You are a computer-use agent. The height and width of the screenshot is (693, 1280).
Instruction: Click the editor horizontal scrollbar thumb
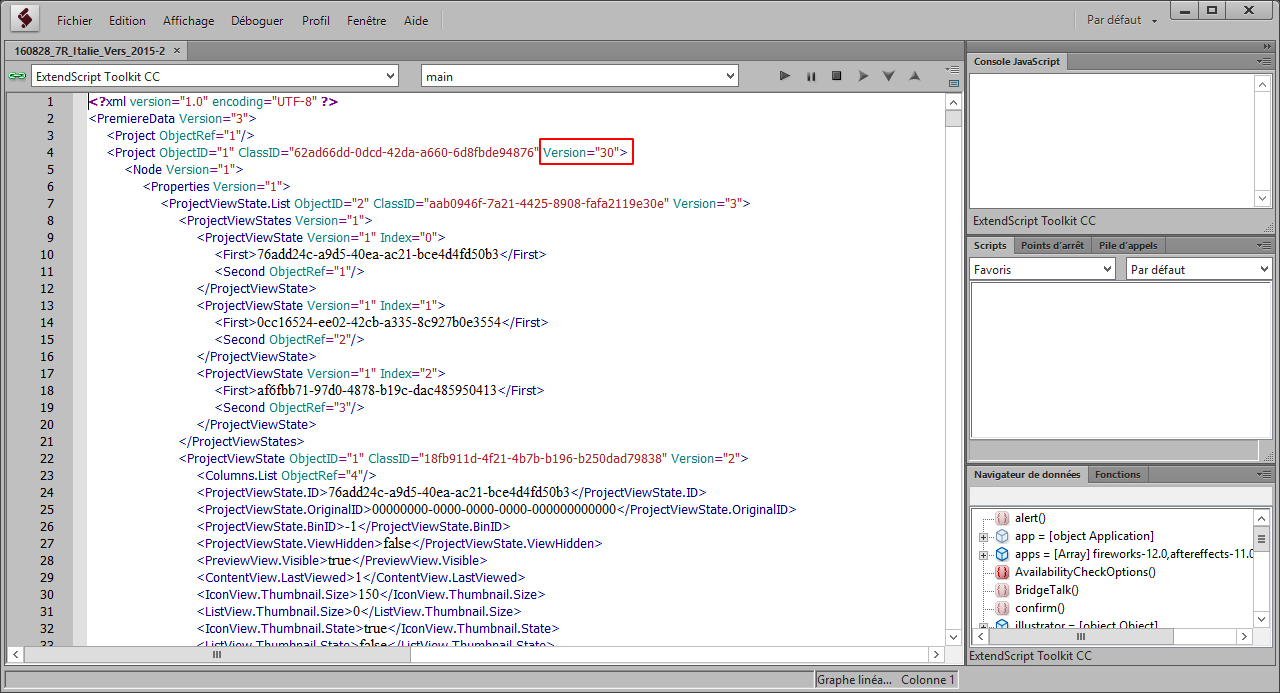[x=215, y=655]
